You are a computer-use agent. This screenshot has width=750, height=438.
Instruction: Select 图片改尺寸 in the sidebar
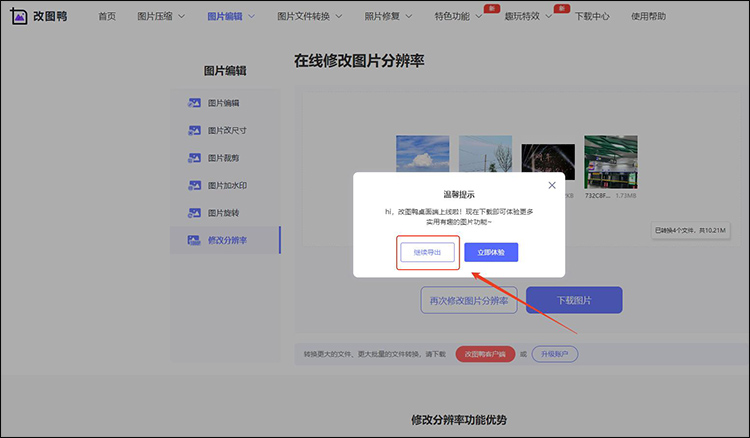tap(225, 130)
